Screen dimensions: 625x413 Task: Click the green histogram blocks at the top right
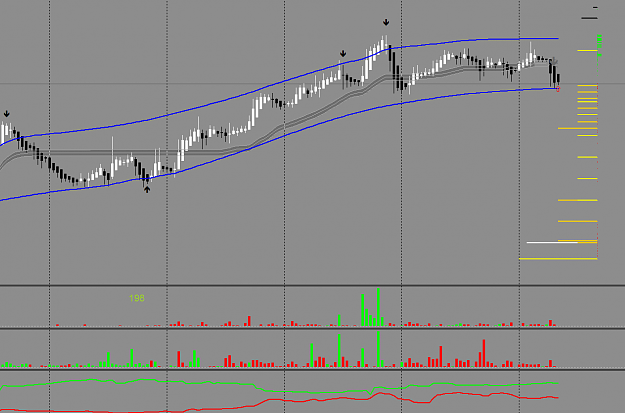599,45
